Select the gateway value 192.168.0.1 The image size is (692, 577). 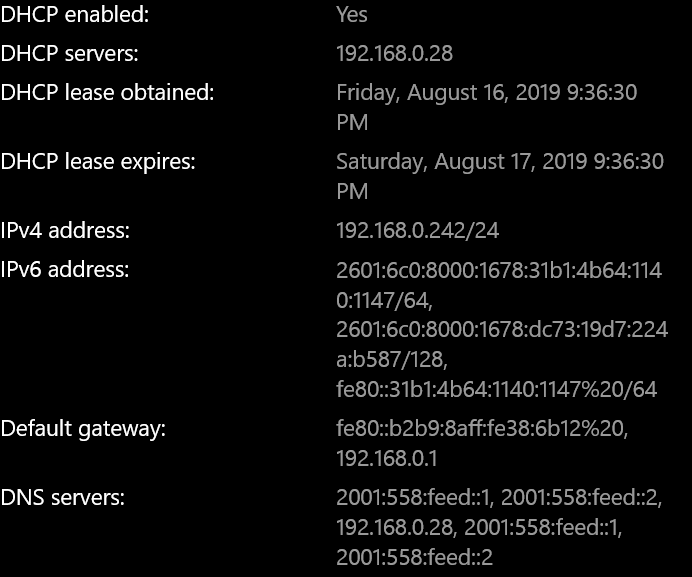click(x=387, y=458)
